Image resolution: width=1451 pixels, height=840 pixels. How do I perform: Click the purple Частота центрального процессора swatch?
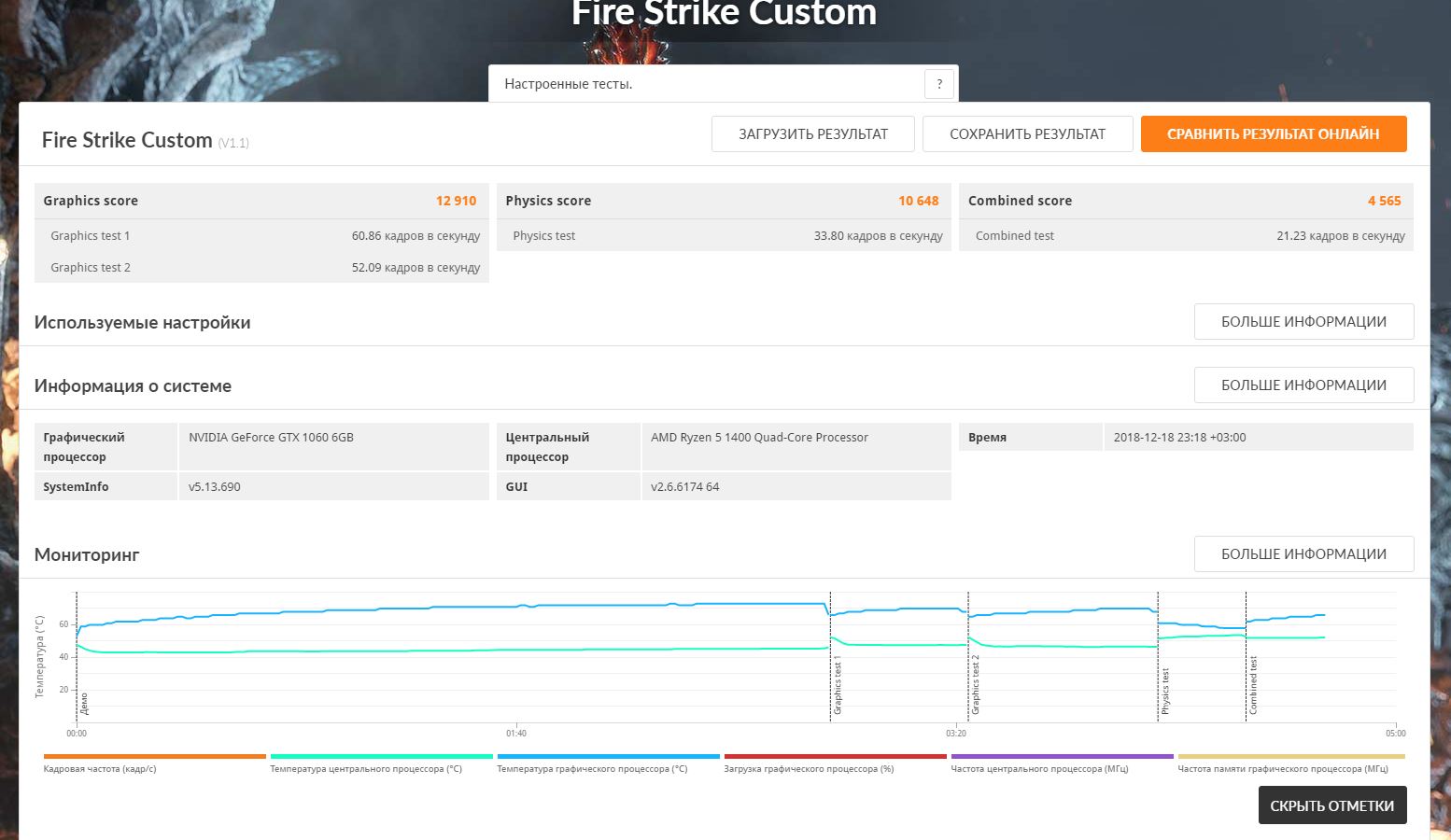point(1062,757)
